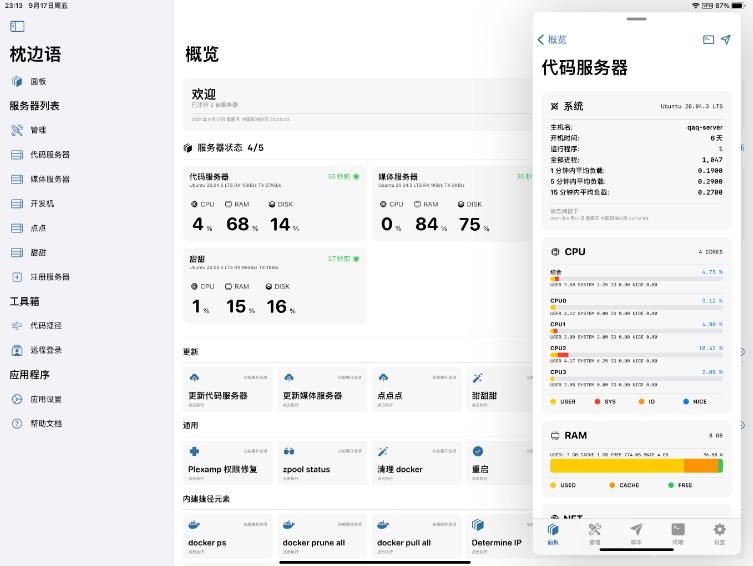Screen dimensions: 753x566
Task: Switch to the 终端 tab in the bottom bar
Action: pyautogui.click(x=678, y=532)
